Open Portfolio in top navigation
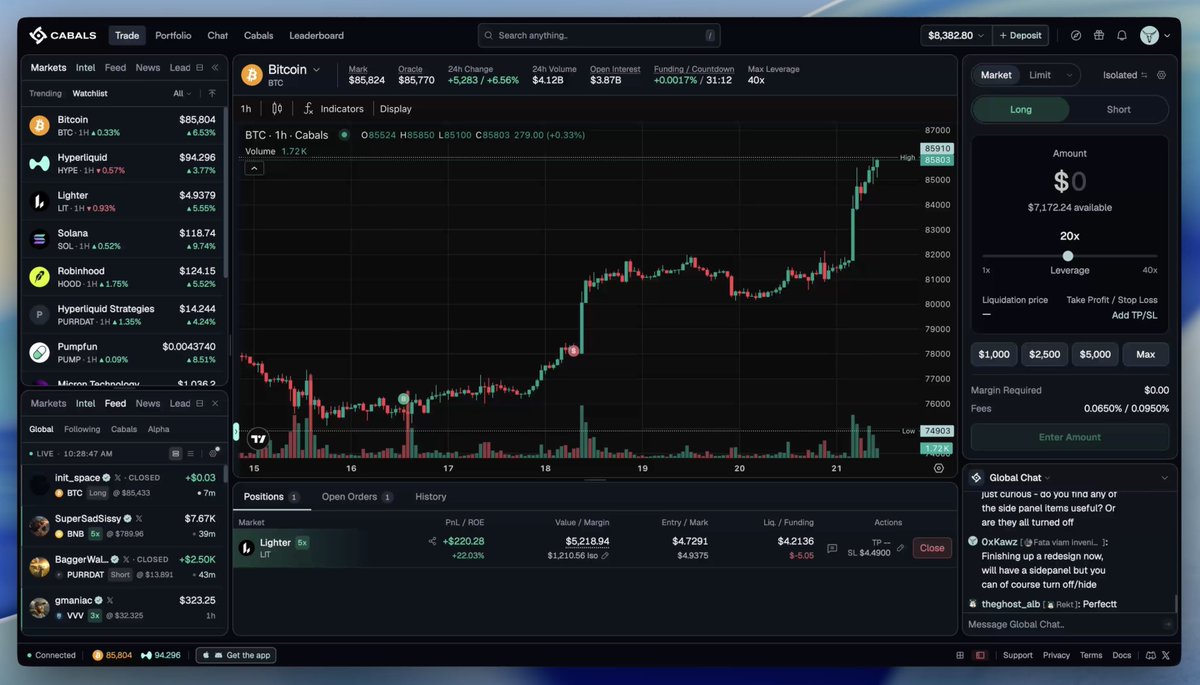The height and width of the screenshot is (685, 1200). pyautogui.click(x=173, y=35)
